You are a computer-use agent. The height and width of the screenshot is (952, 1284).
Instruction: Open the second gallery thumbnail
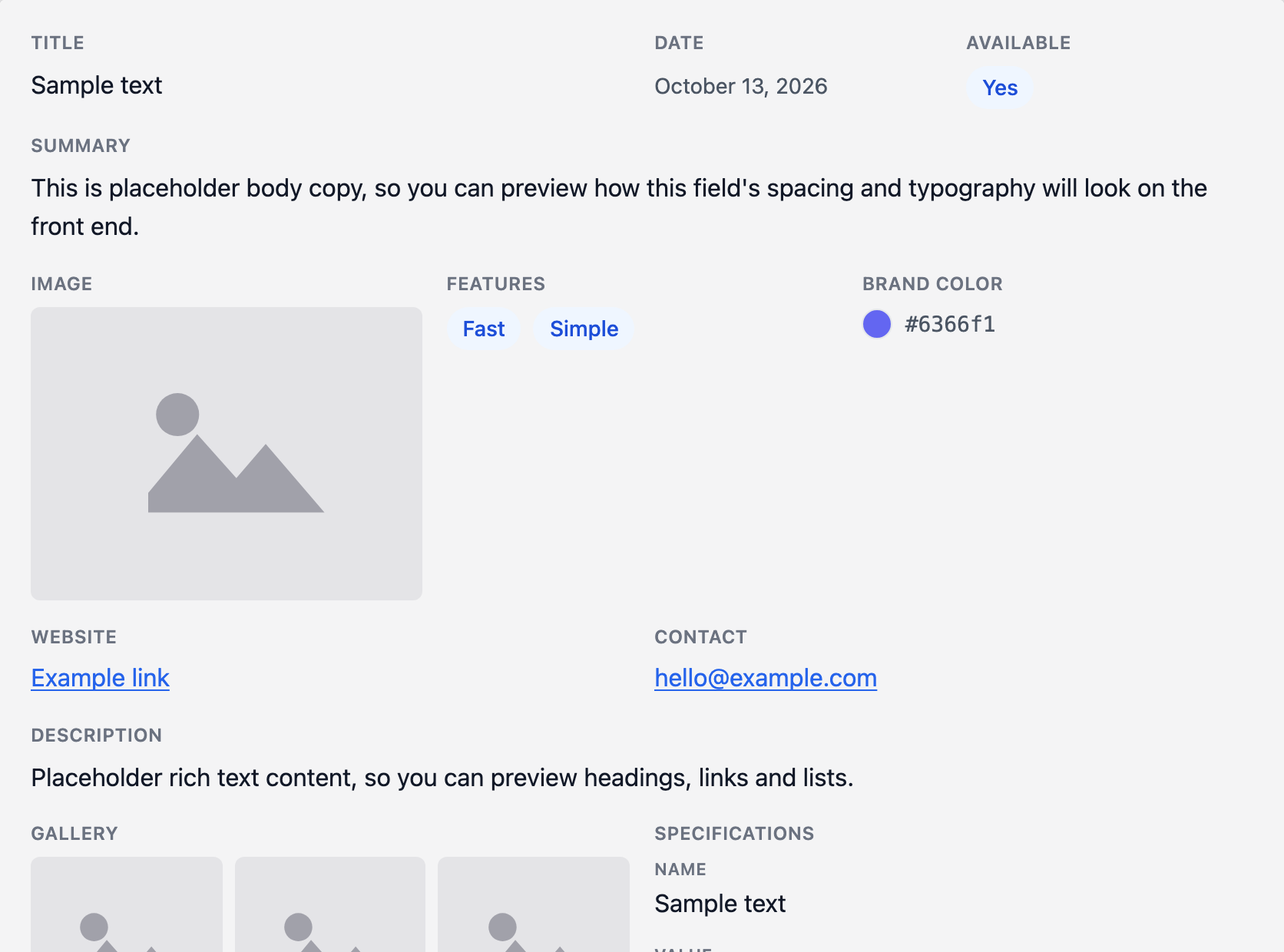coord(330,904)
